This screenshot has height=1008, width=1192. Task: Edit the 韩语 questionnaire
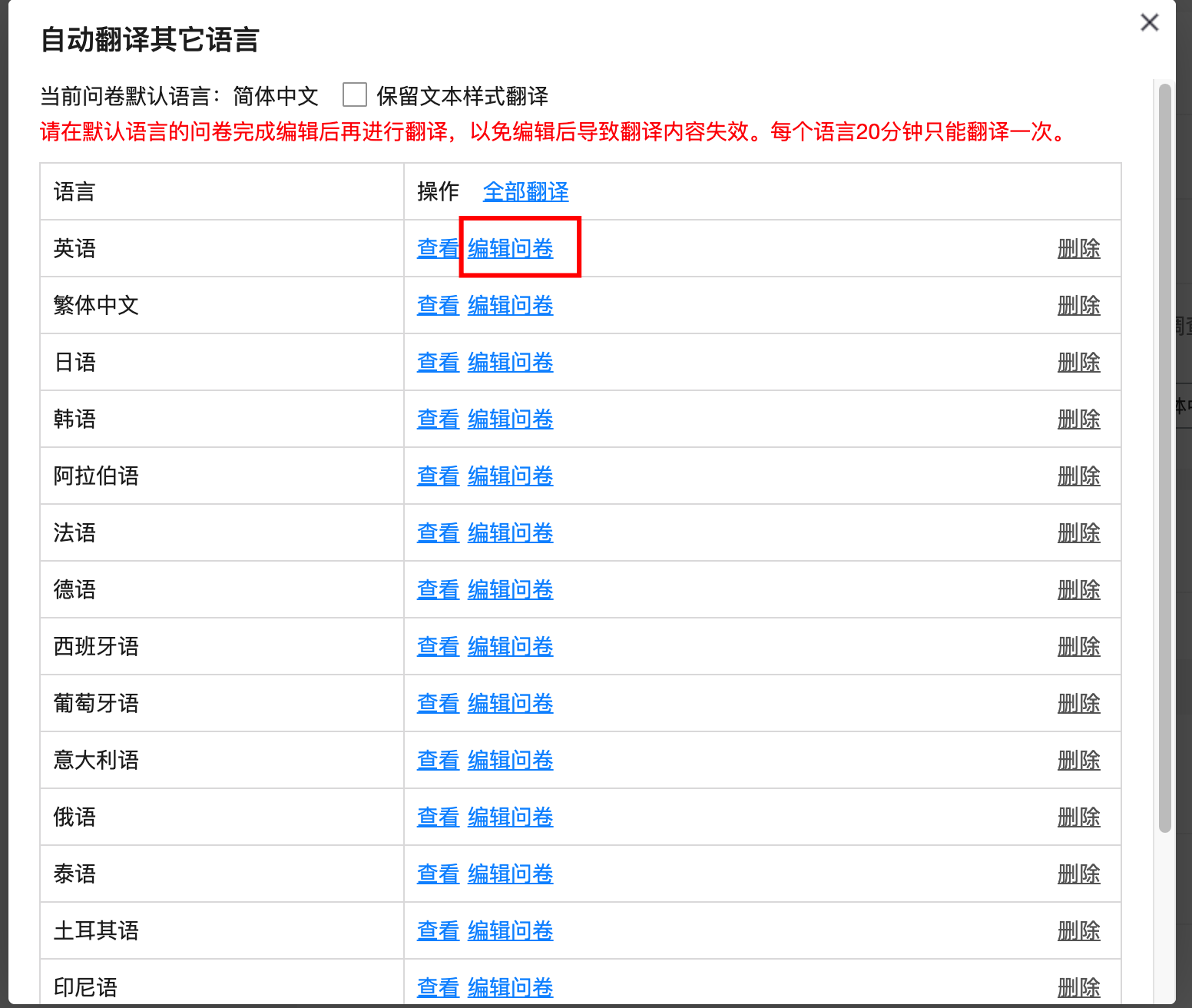click(511, 419)
